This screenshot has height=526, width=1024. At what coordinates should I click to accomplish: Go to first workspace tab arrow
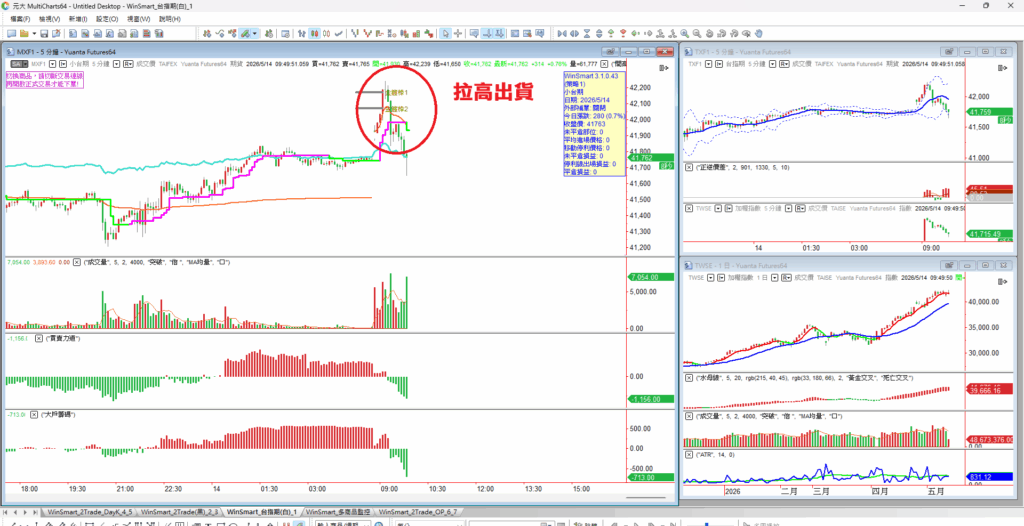(x=7, y=512)
